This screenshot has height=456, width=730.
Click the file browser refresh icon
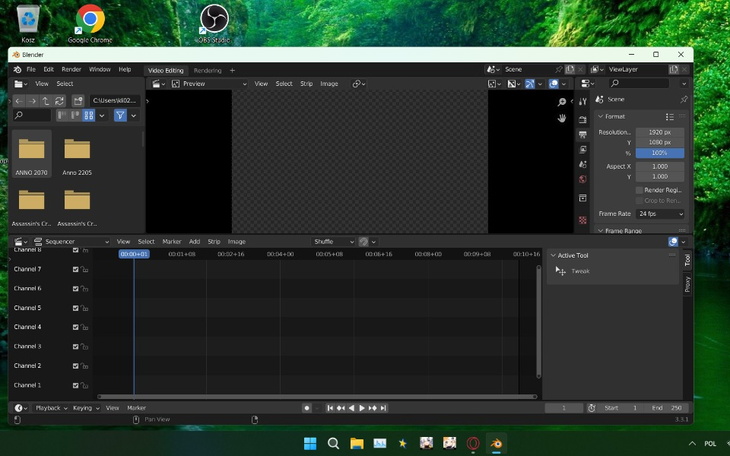pyautogui.click(x=60, y=101)
